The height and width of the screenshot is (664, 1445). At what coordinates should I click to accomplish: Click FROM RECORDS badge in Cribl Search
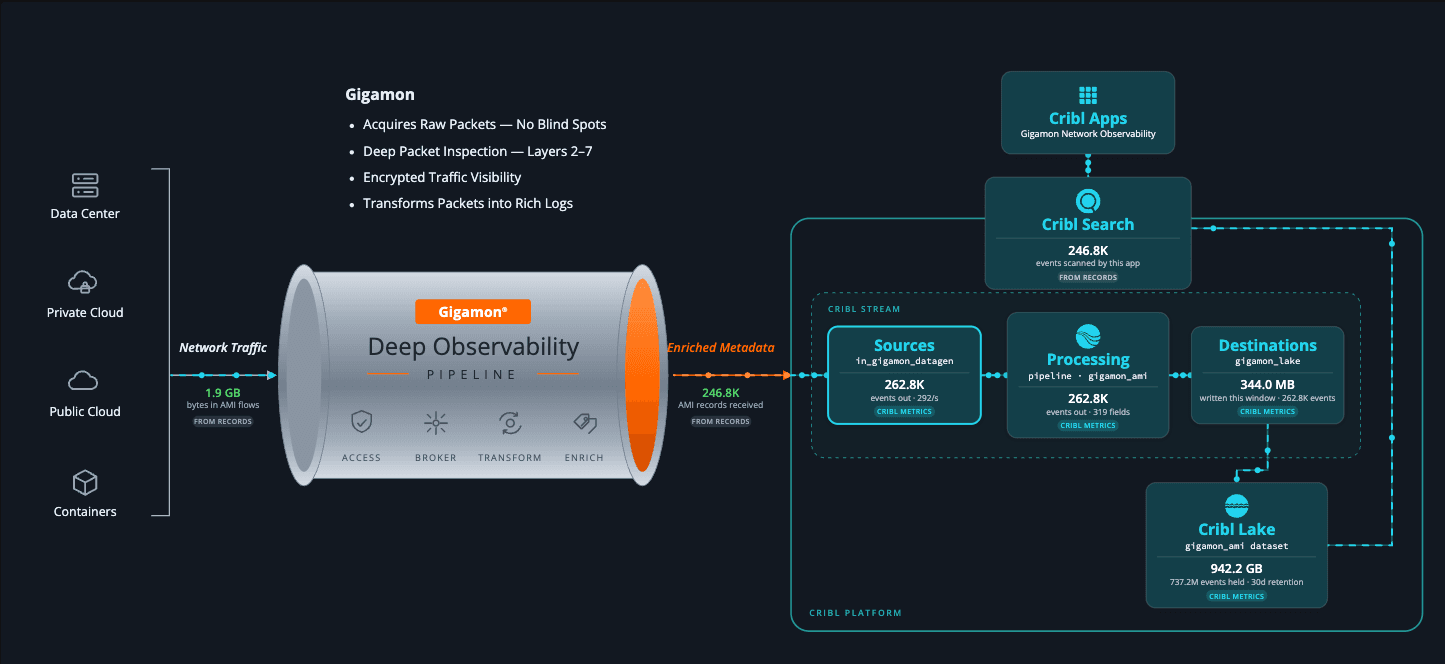pos(1088,277)
